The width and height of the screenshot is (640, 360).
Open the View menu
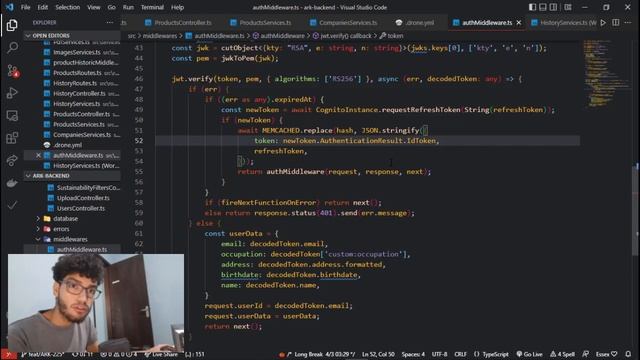(94, 7)
